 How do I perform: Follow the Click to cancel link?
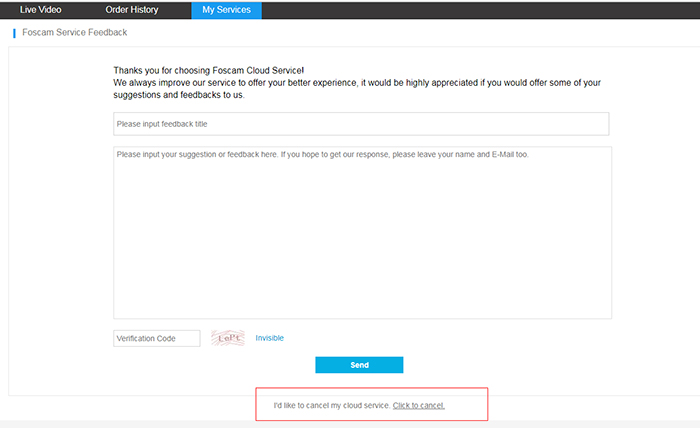point(419,405)
